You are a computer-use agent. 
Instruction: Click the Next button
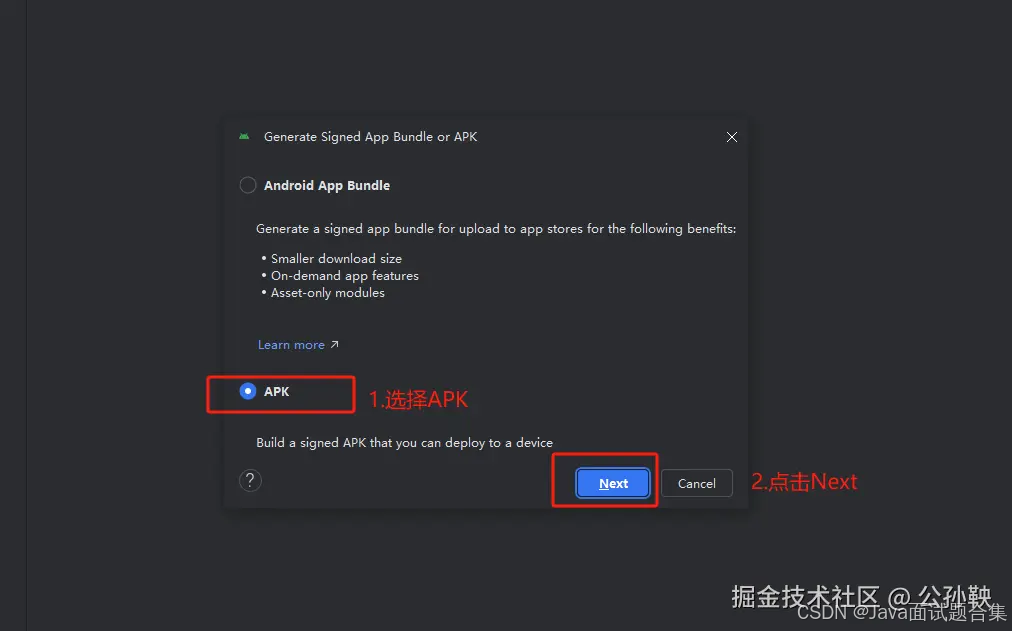(612, 483)
